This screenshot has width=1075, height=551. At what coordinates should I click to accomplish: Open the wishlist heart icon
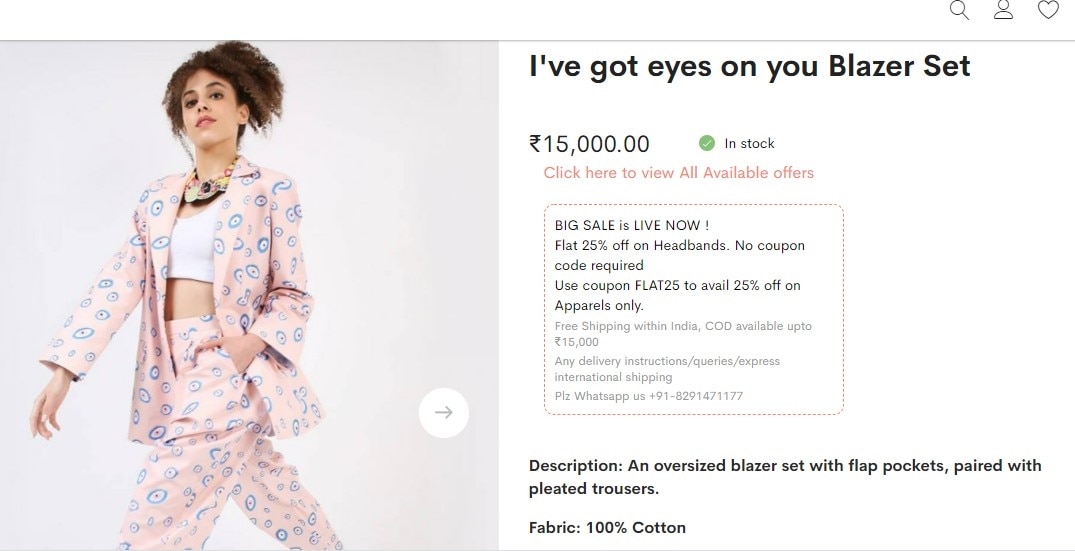coord(1047,10)
